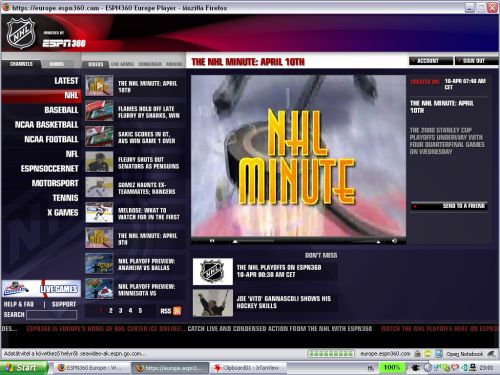Click the NHL shield logo in the header
The width and height of the screenshot is (500, 375).
pos(21,33)
